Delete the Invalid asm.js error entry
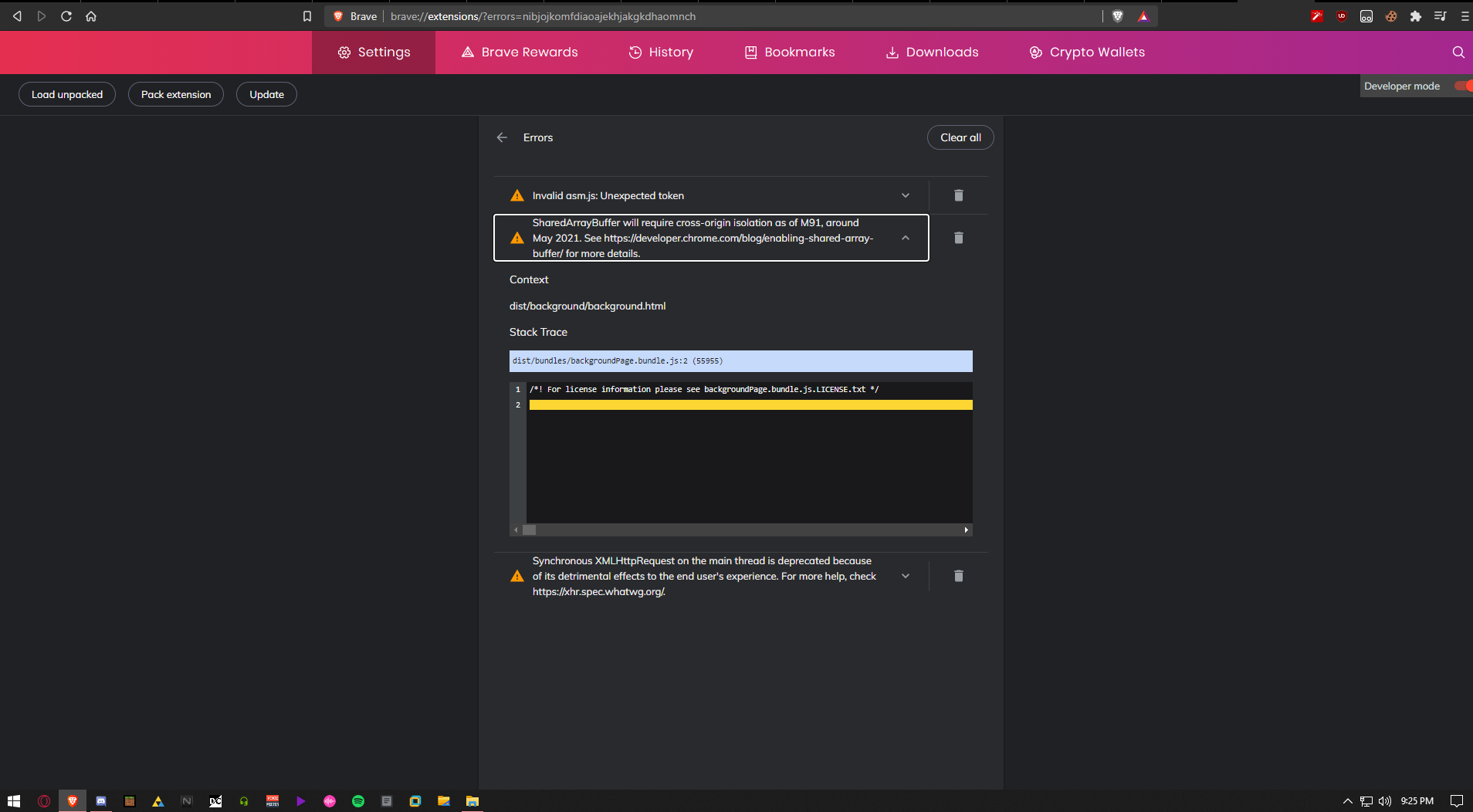This screenshot has width=1473, height=812. coord(959,195)
